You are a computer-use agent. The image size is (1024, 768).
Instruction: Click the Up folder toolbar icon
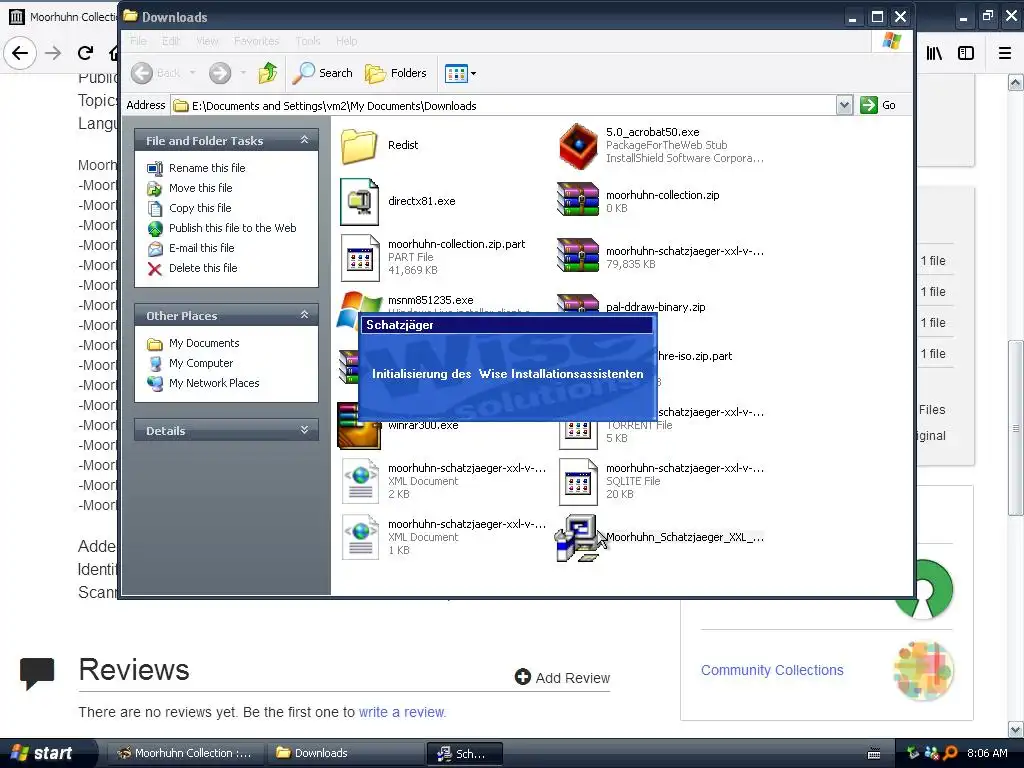[x=268, y=73]
